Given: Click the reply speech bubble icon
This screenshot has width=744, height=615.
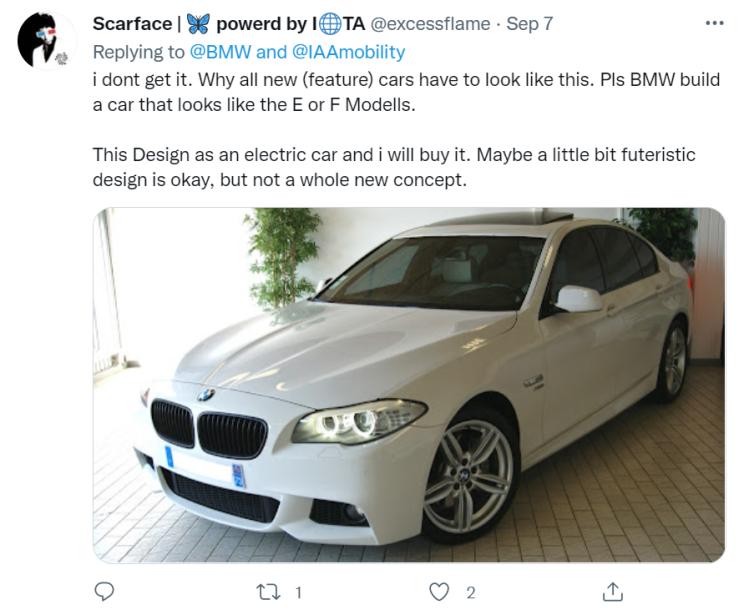Looking at the screenshot, I should (104, 592).
